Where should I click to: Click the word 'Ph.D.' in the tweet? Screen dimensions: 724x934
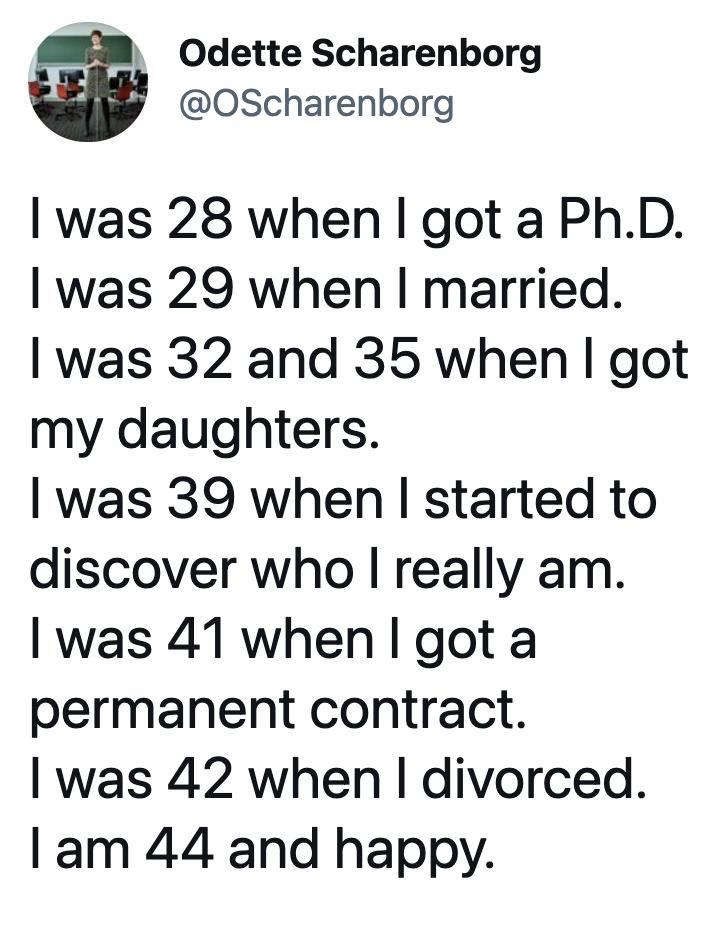point(620,220)
